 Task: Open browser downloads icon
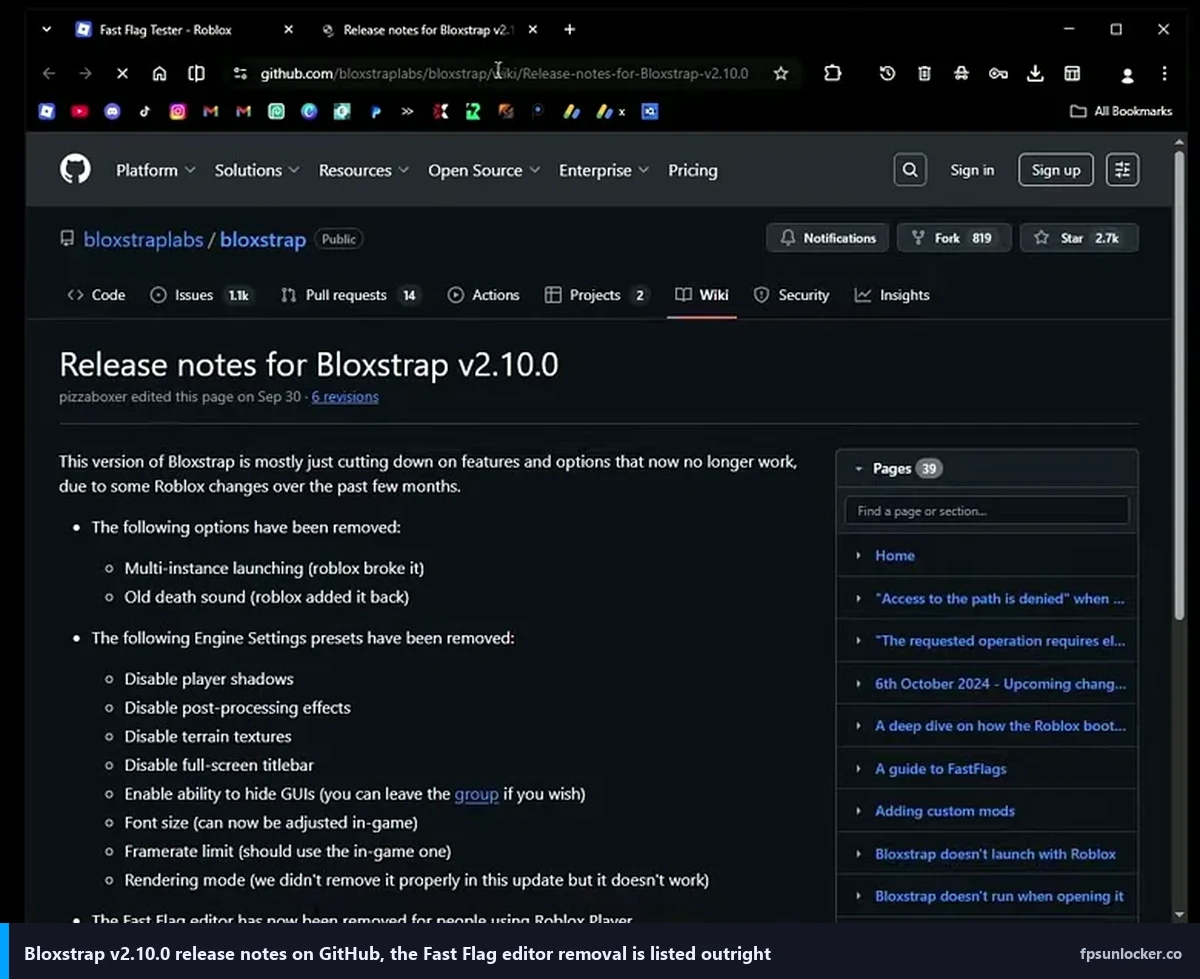tap(1035, 73)
